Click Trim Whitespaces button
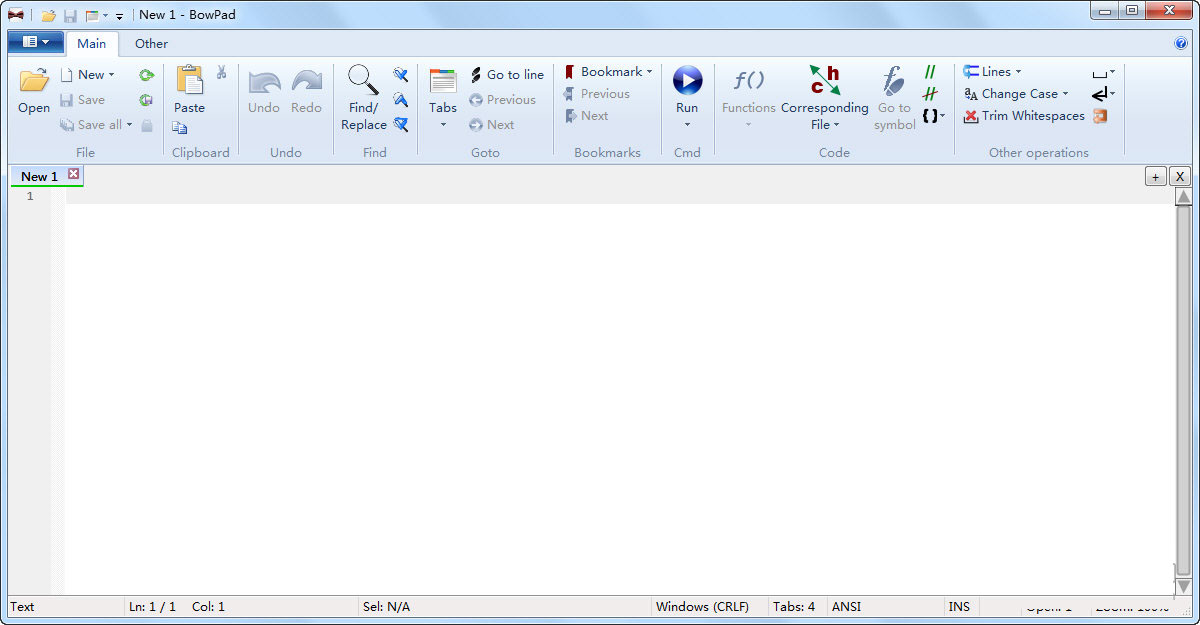 [1023, 116]
